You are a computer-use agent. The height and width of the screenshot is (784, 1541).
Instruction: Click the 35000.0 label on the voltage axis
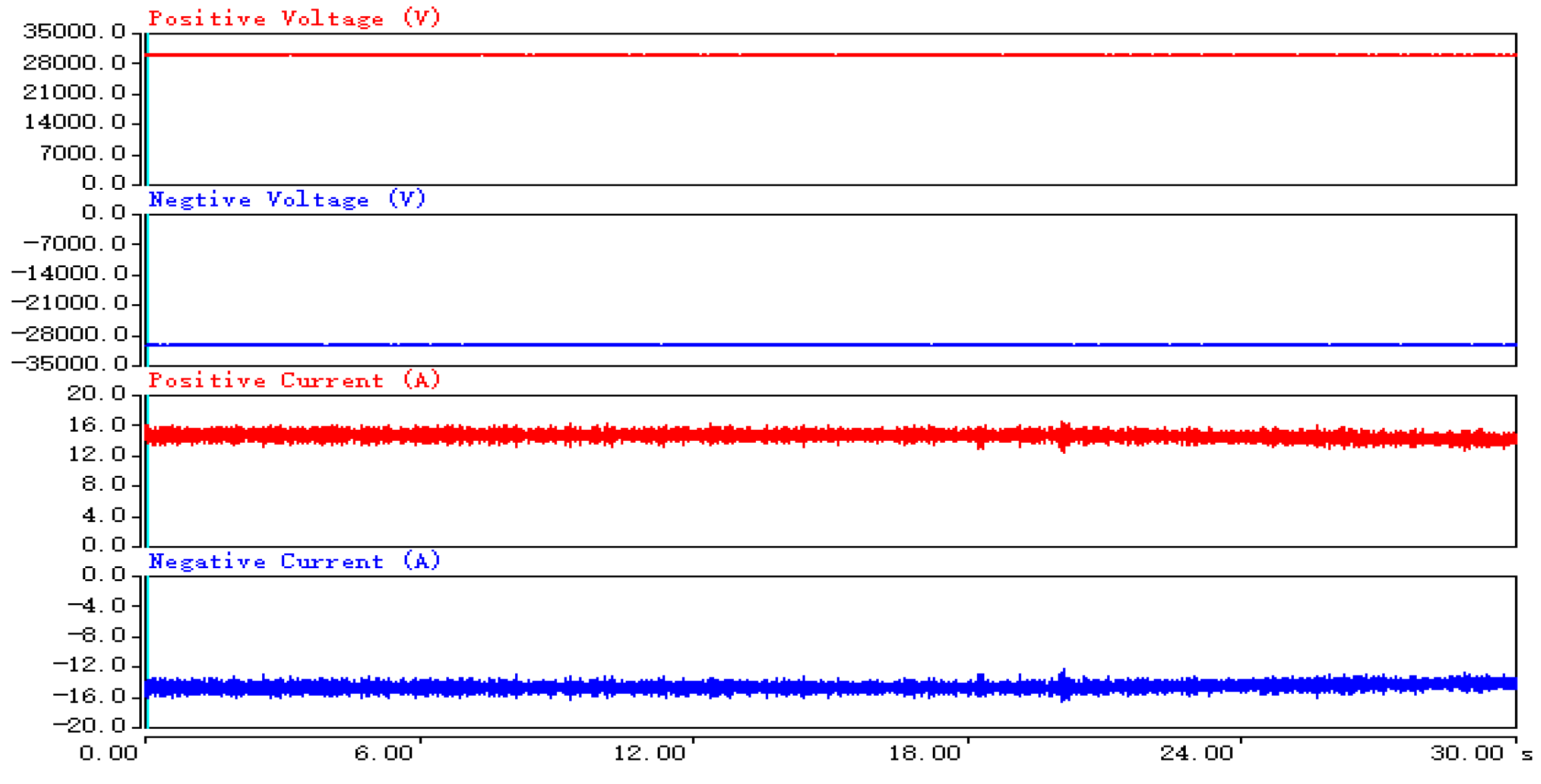click(x=74, y=31)
